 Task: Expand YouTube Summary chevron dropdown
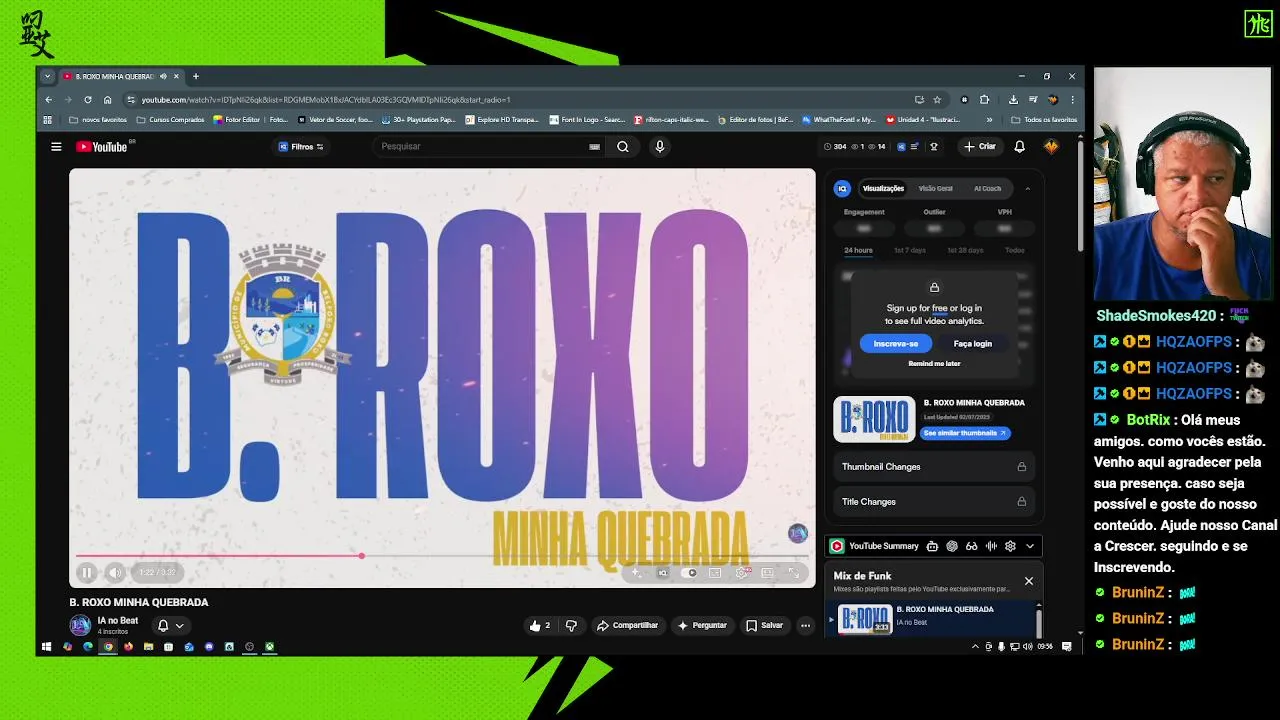pyautogui.click(x=1030, y=546)
